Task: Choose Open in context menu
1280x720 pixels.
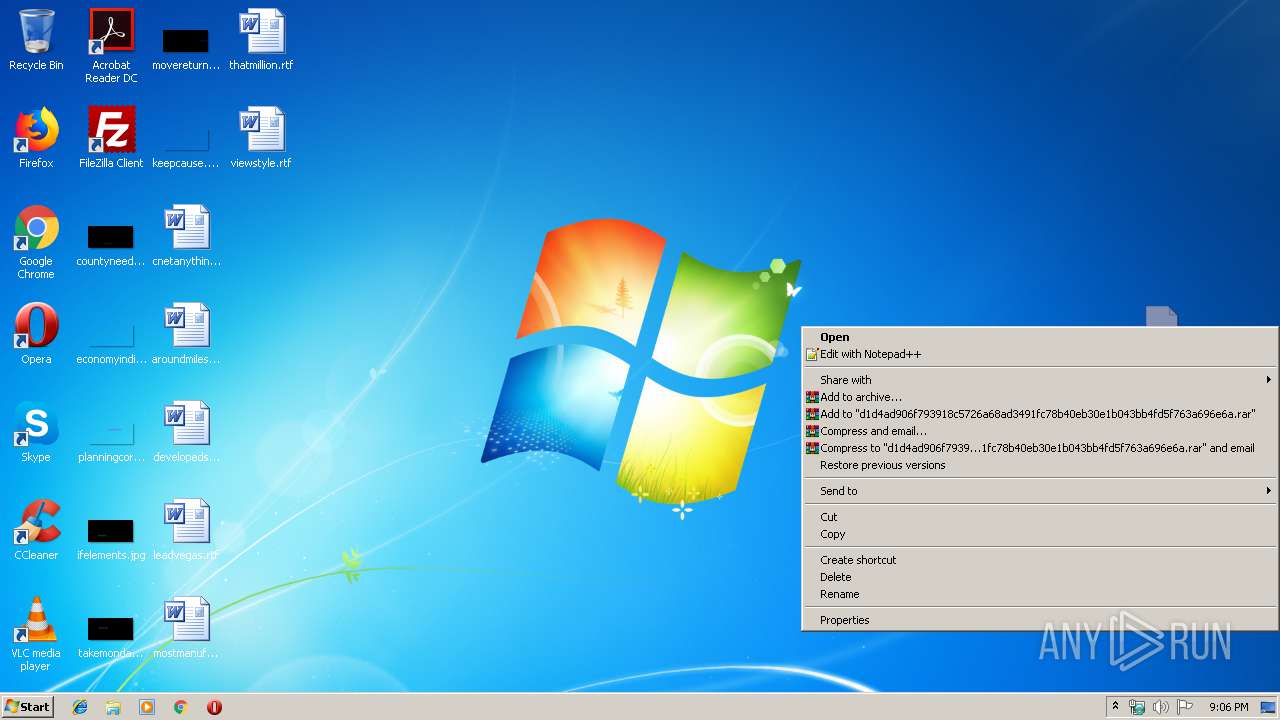Action: 1040,337
